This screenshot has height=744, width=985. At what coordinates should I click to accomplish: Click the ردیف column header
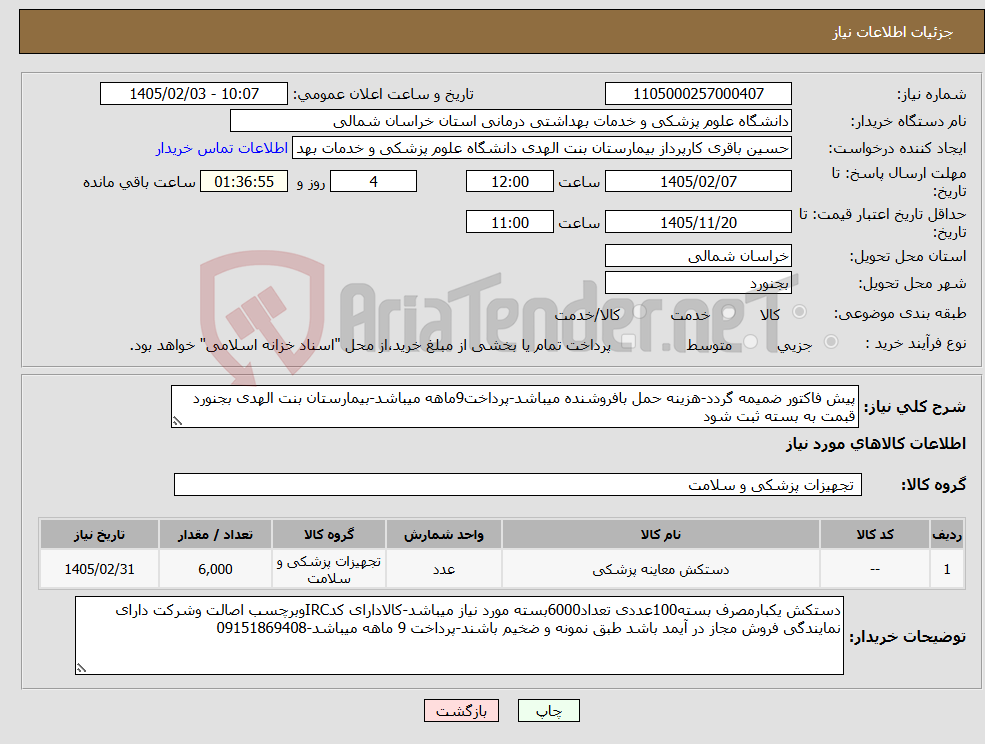(947, 534)
